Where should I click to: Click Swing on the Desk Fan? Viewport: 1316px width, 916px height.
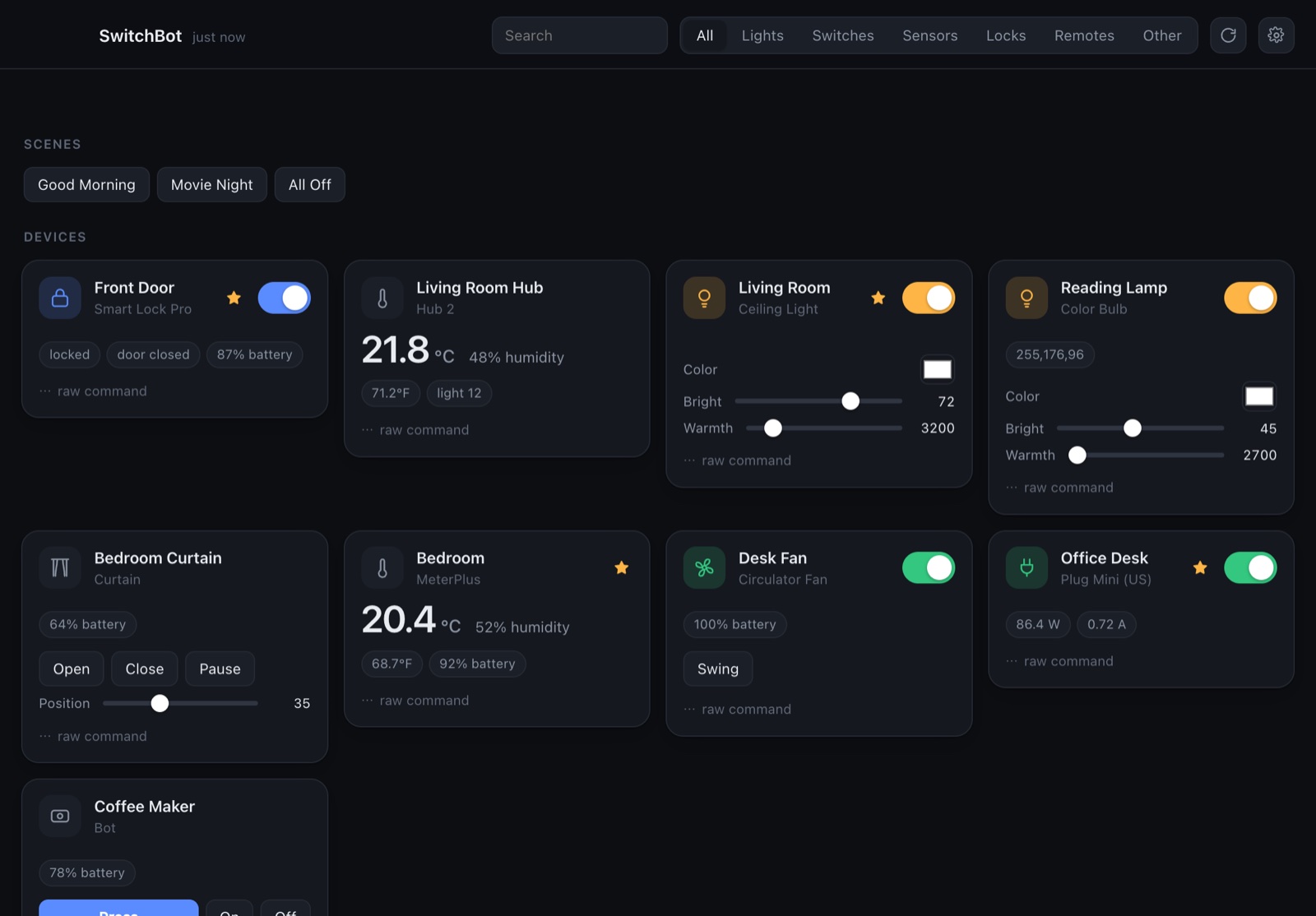(718, 669)
